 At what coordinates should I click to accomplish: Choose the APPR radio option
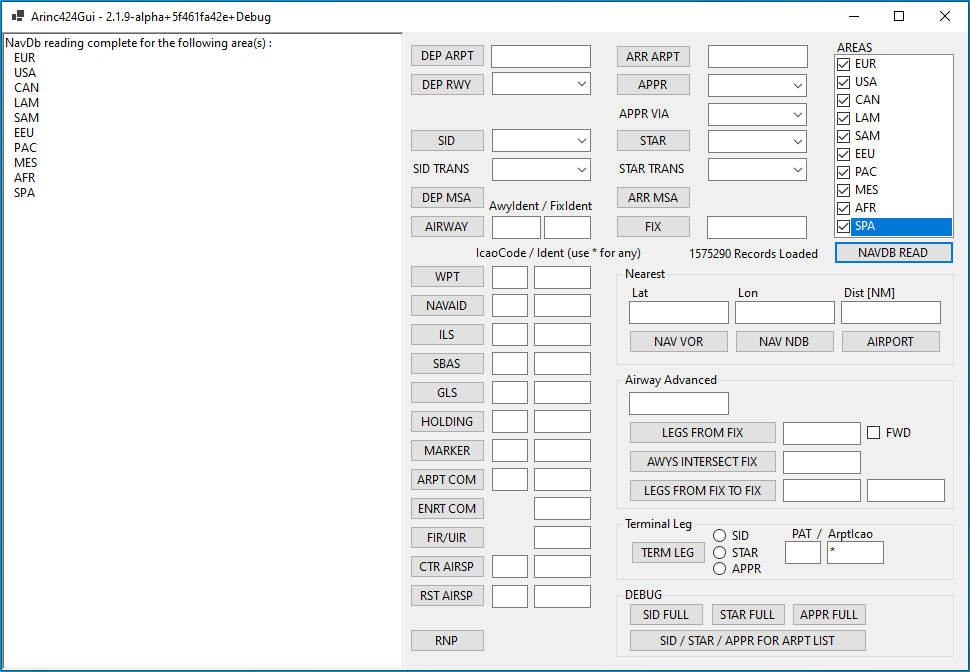click(x=719, y=568)
